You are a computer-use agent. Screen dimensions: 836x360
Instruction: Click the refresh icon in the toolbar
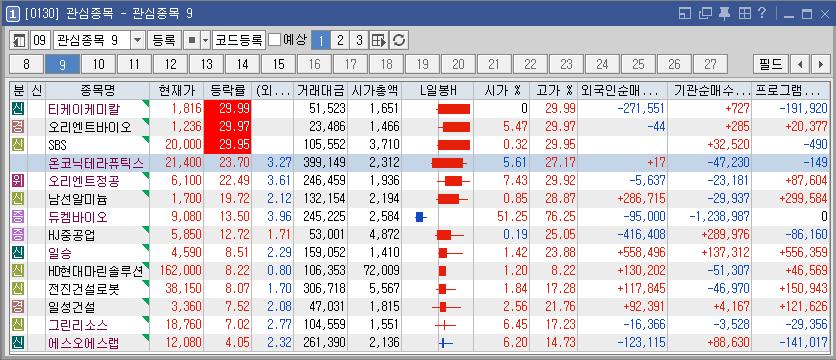coord(398,40)
